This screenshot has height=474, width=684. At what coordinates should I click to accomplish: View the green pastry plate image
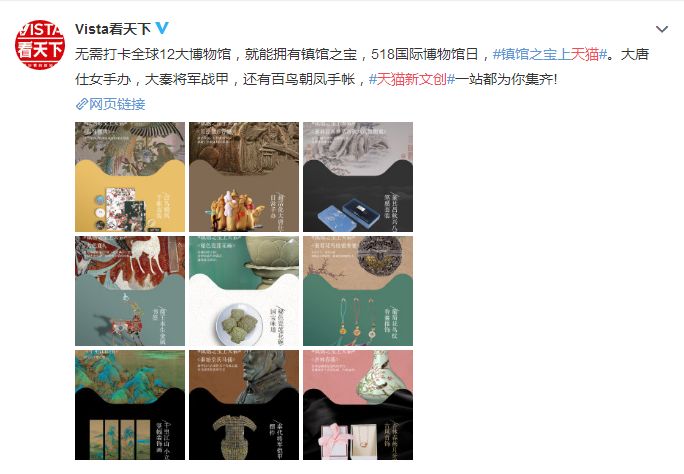tap(244, 291)
